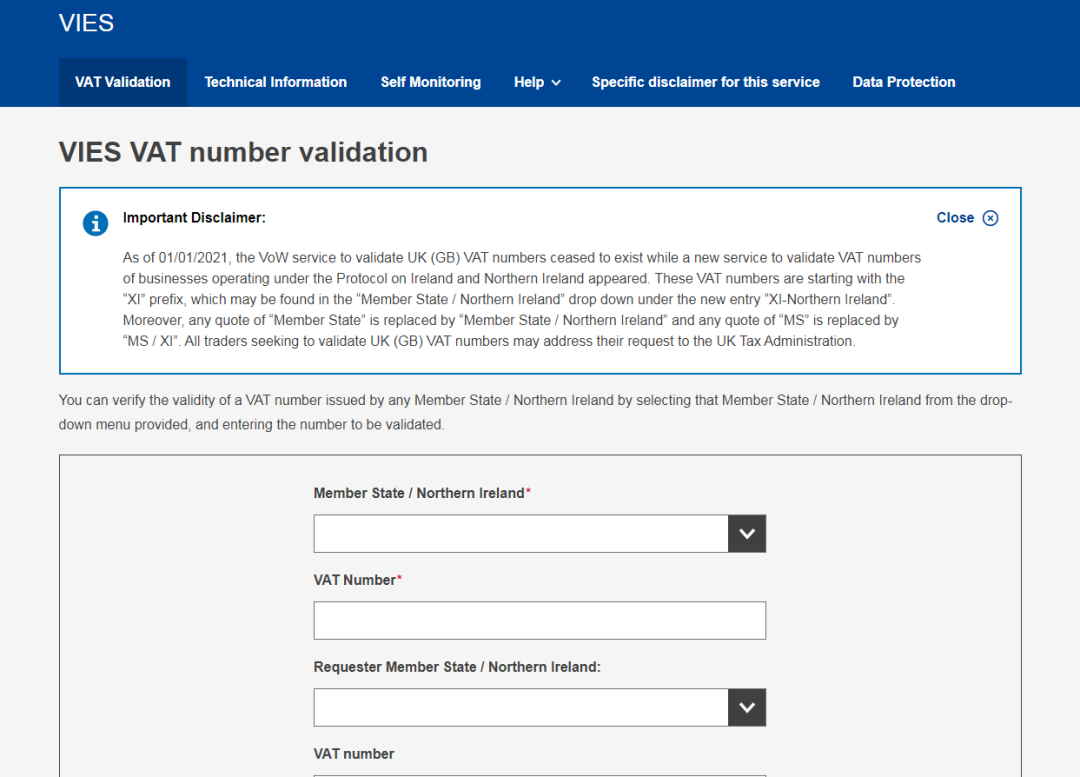Click the VIES VAT number validation heading
This screenshot has width=1080, height=777.
pyautogui.click(x=243, y=152)
